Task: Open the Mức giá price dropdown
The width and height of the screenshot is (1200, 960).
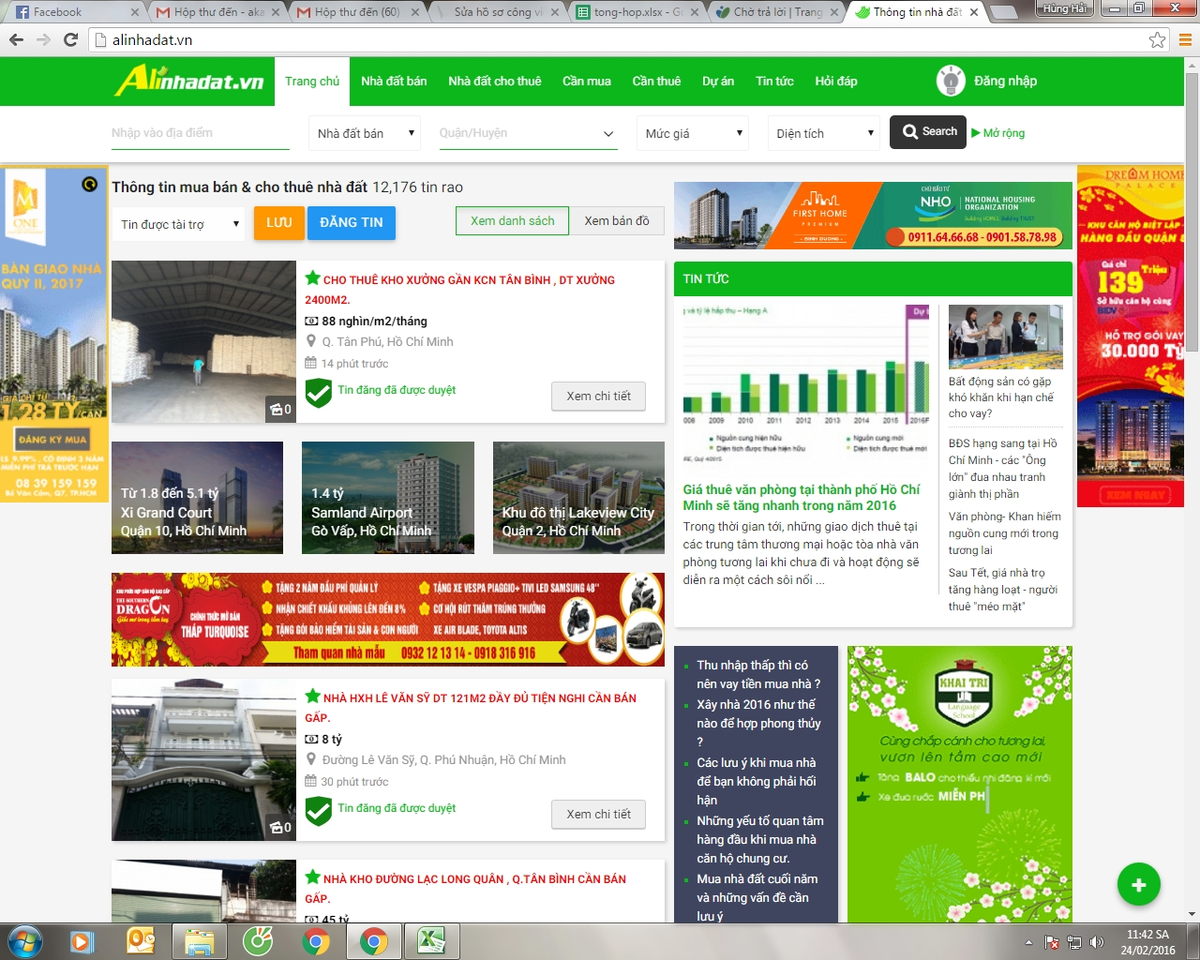Action: (x=692, y=133)
